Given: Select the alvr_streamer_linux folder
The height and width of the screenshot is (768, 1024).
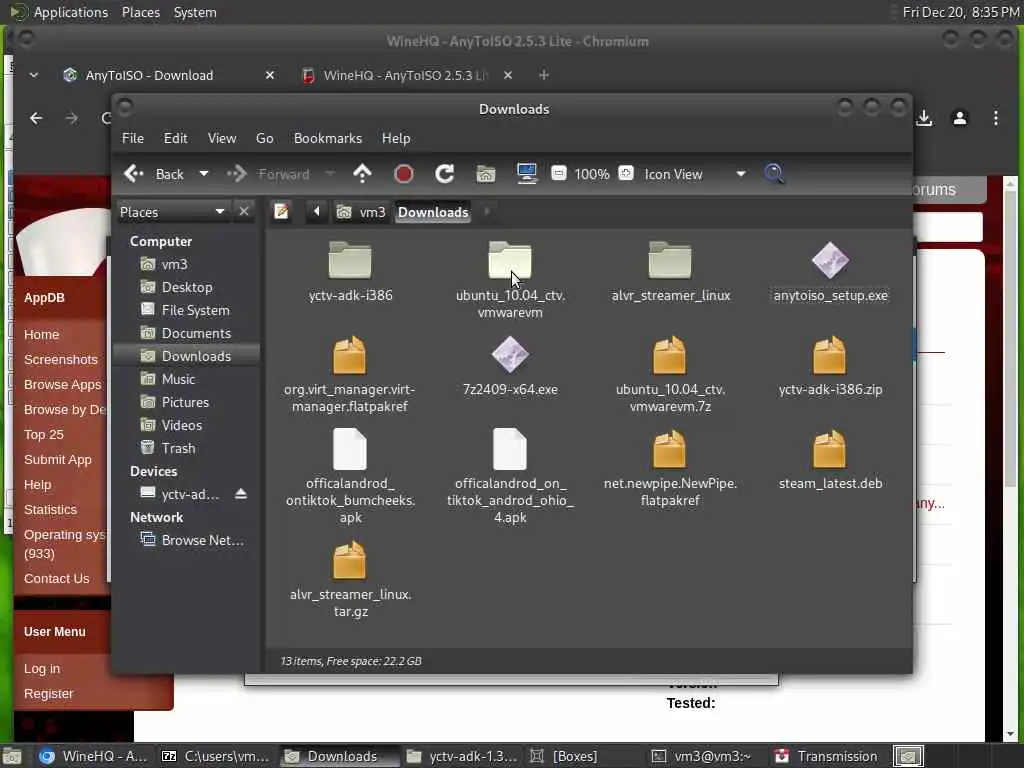Looking at the screenshot, I should point(670,272).
